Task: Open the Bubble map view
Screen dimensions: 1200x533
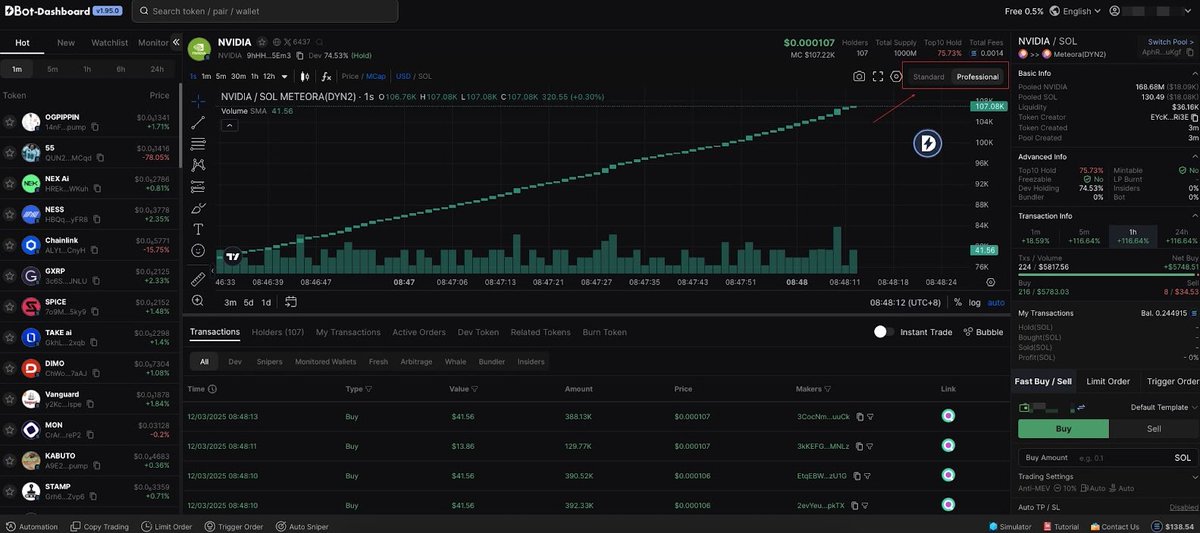Action: pyautogui.click(x=983, y=332)
